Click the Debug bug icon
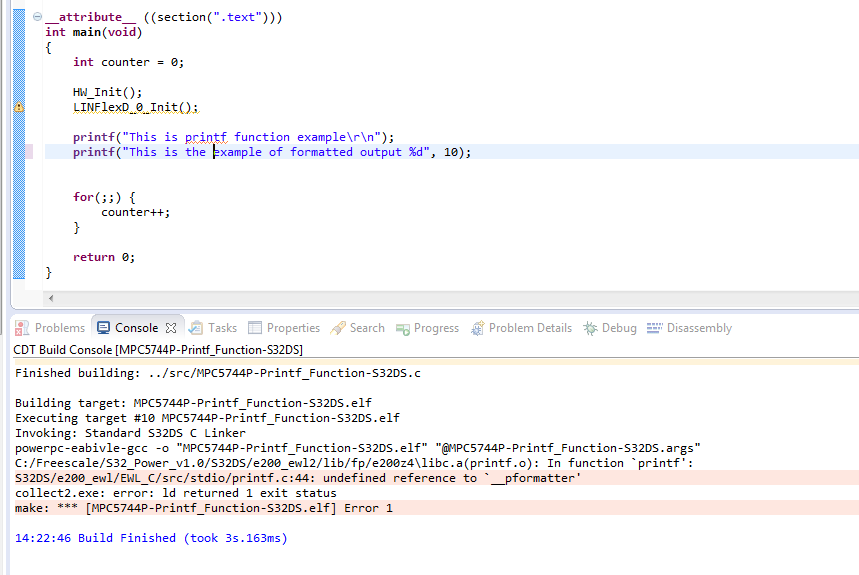859x575 pixels. click(590, 328)
